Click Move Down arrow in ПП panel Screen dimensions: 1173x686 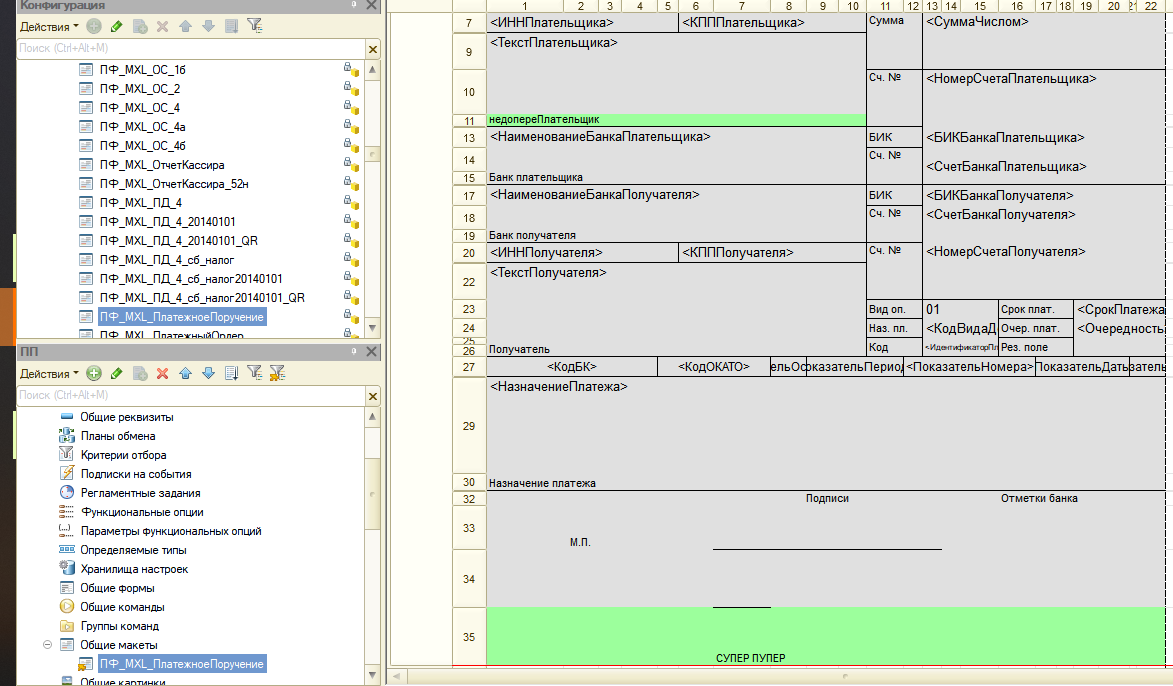(208, 373)
